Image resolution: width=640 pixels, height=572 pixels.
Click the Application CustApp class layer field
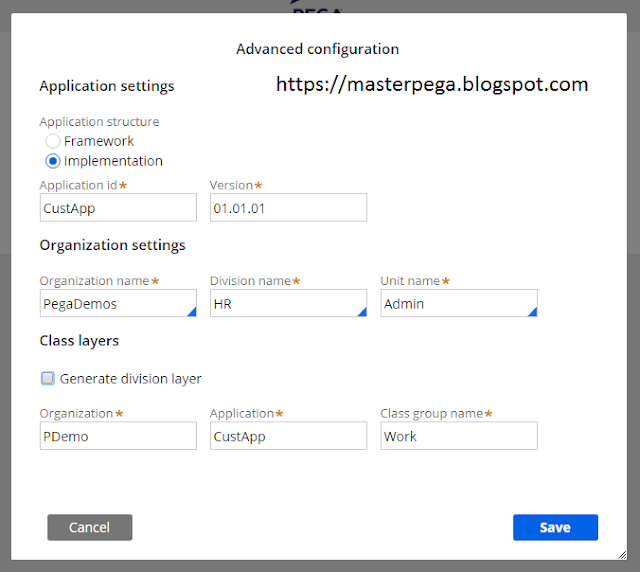(289, 436)
